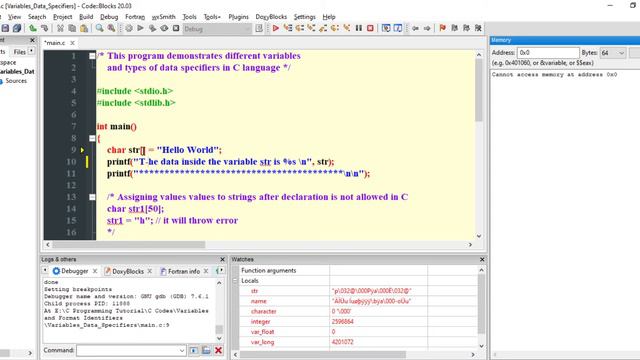This screenshot has width=640, height=360.
Task: Open the build target Debug dropdown
Action: tap(217, 29)
